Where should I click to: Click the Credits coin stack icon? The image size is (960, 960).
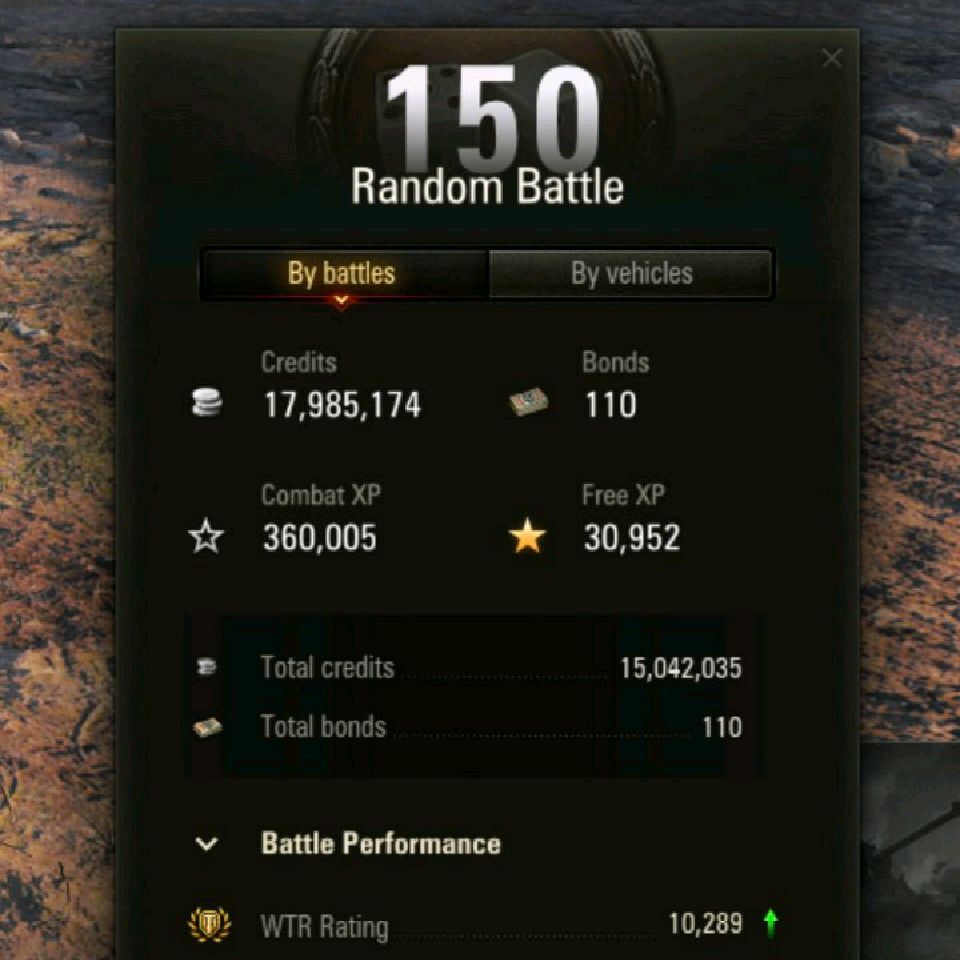click(207, 402)
